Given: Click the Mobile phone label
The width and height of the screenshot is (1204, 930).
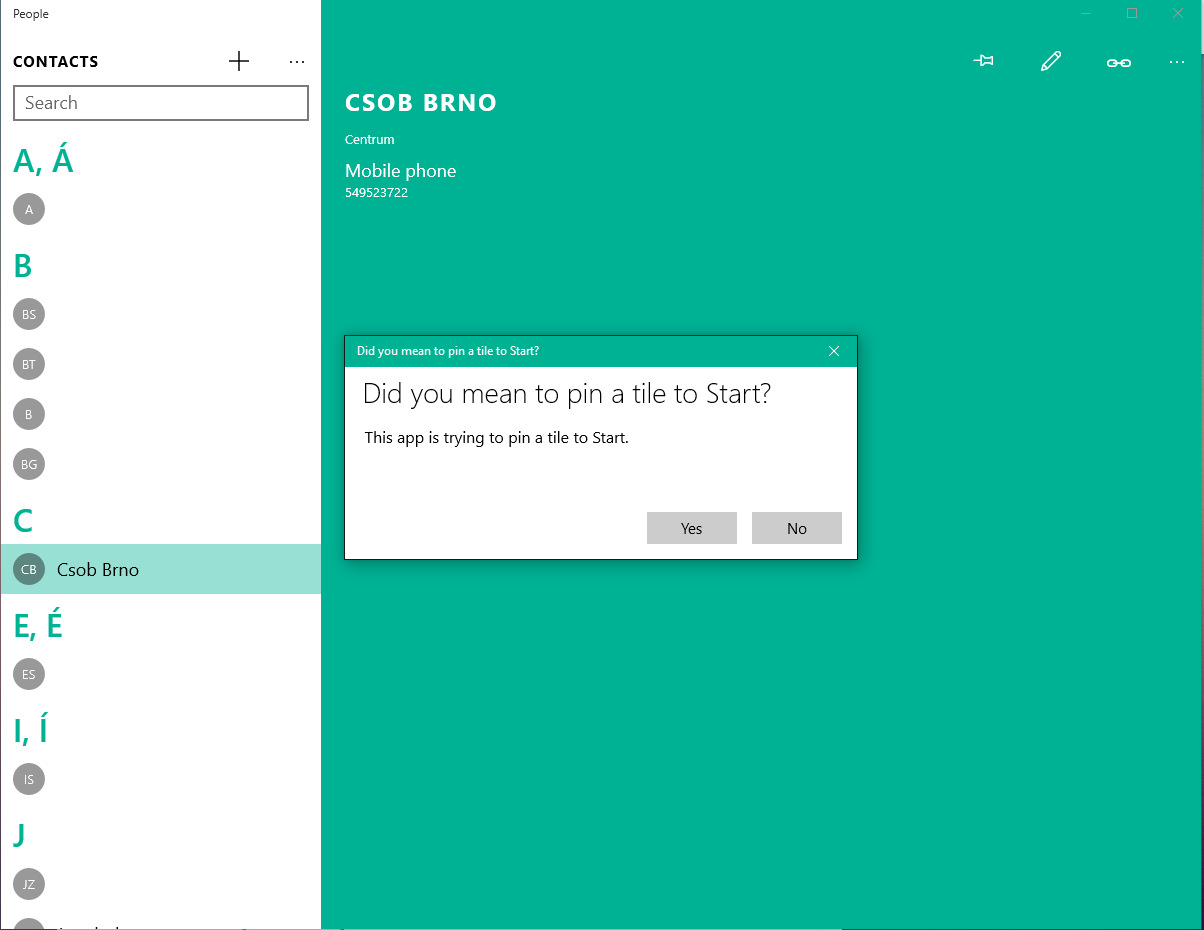Looking at the screenshot, I should click(400, 171).
